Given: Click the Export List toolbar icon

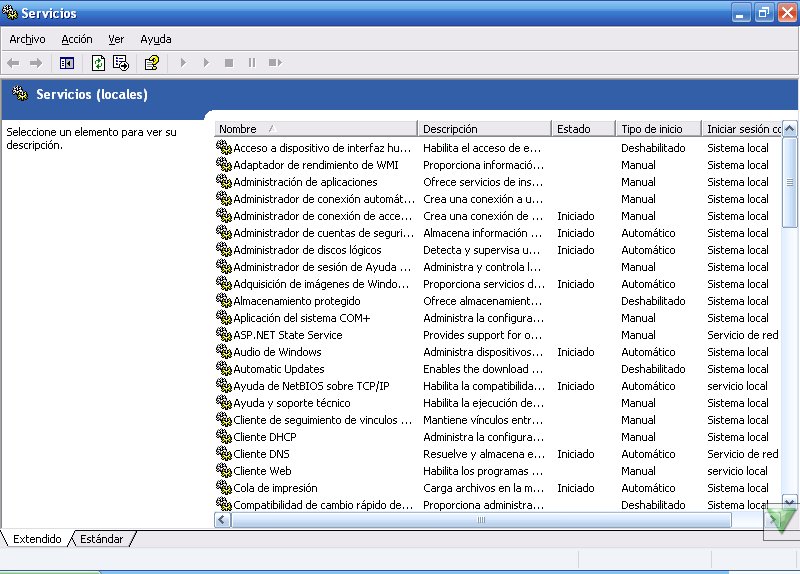Looking at the screenshot, I should [x=121, y=63].
